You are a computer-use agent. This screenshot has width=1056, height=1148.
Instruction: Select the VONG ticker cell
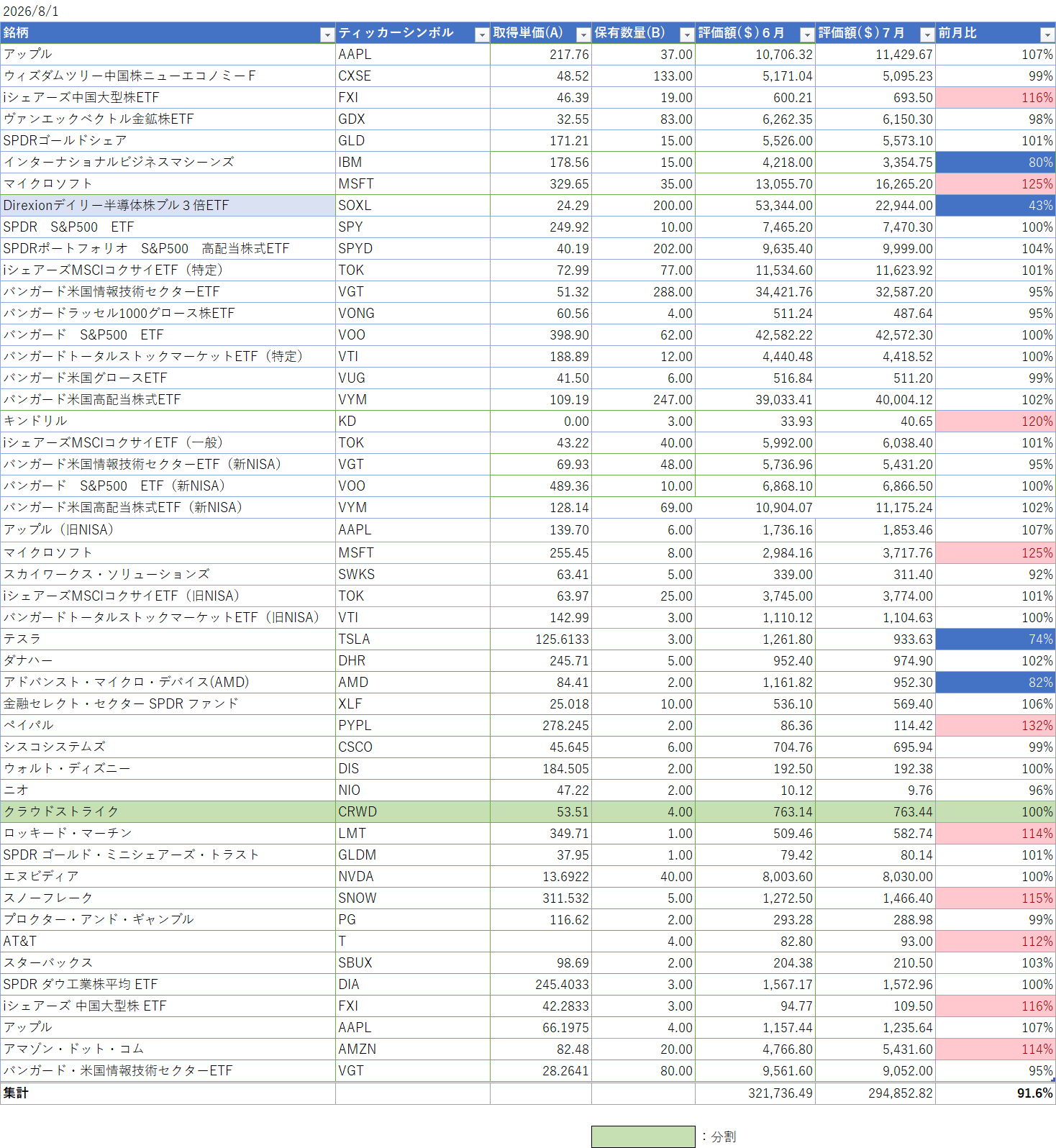point(413,313)
